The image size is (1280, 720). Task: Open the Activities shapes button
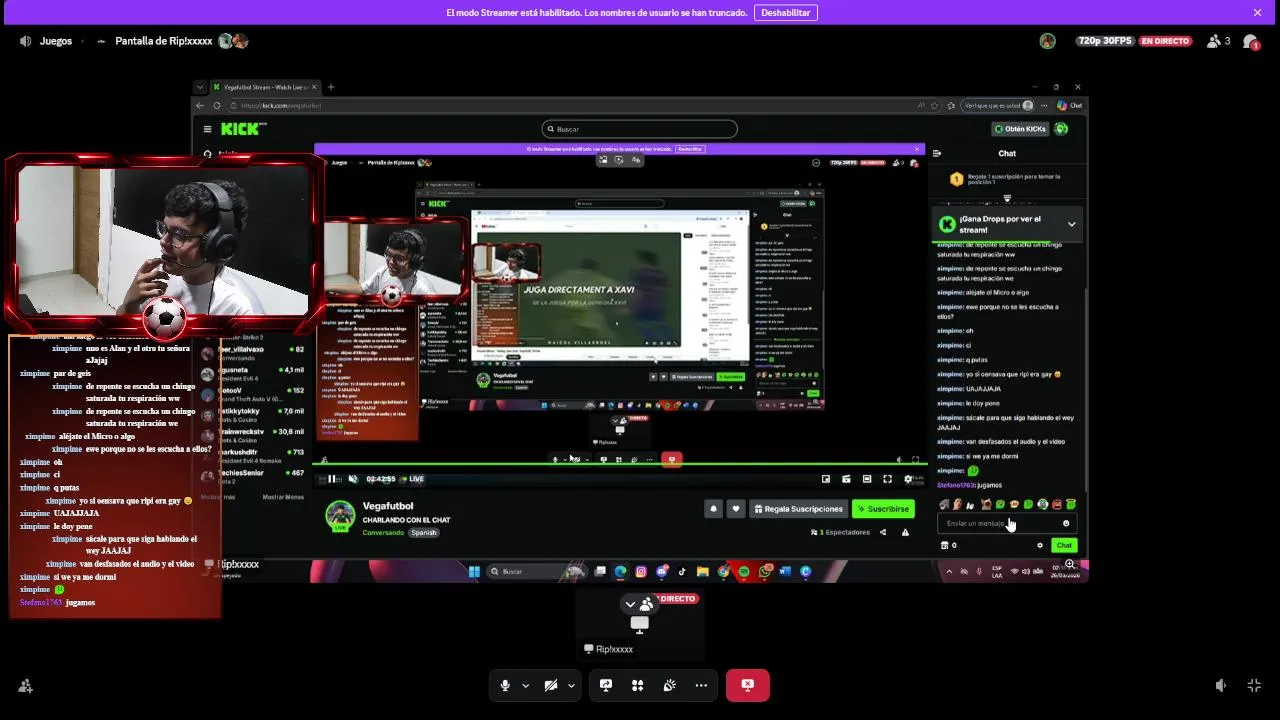tap(638, 685)
